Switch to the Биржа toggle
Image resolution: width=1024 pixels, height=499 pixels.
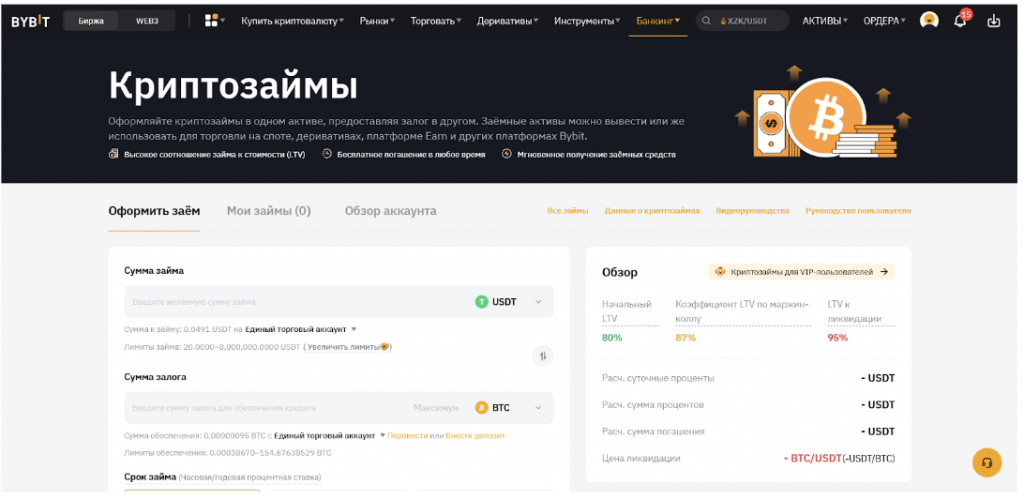pyautogui.click(x=91, y=21)
